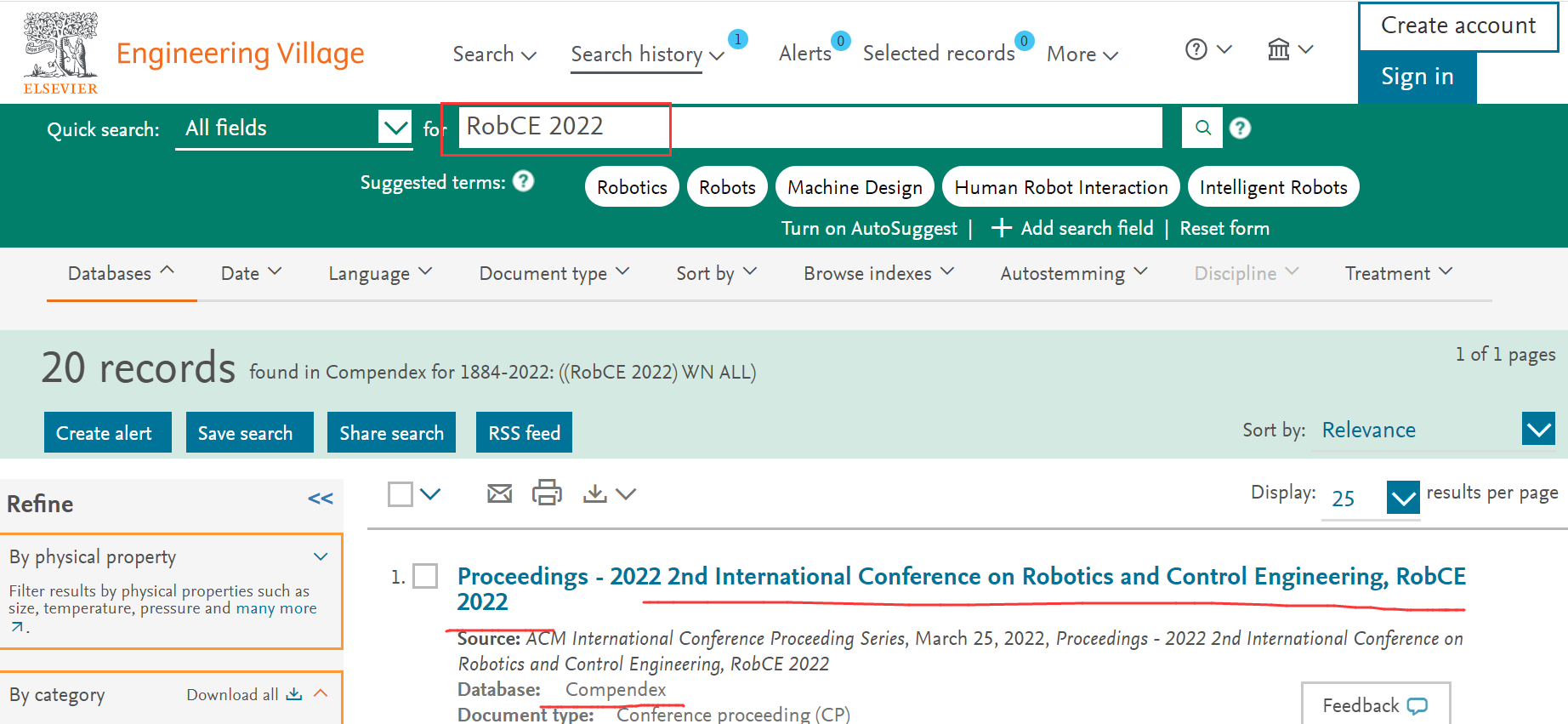Image resolution: width=1568 pixels, height=724 pixels.
Task: Turn on AutoSuggest link
Action: coord(869,228)
